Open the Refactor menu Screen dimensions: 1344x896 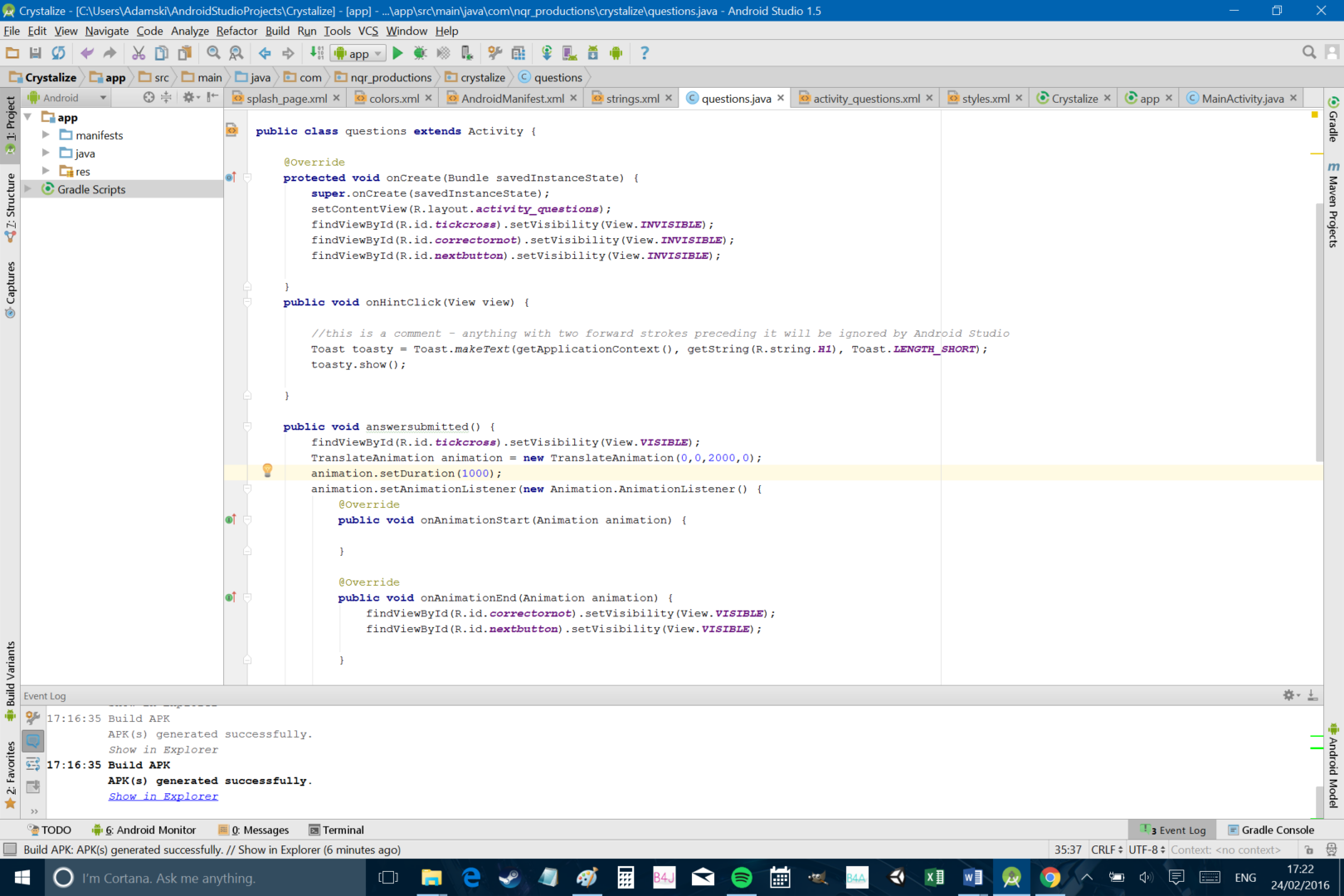236,31
